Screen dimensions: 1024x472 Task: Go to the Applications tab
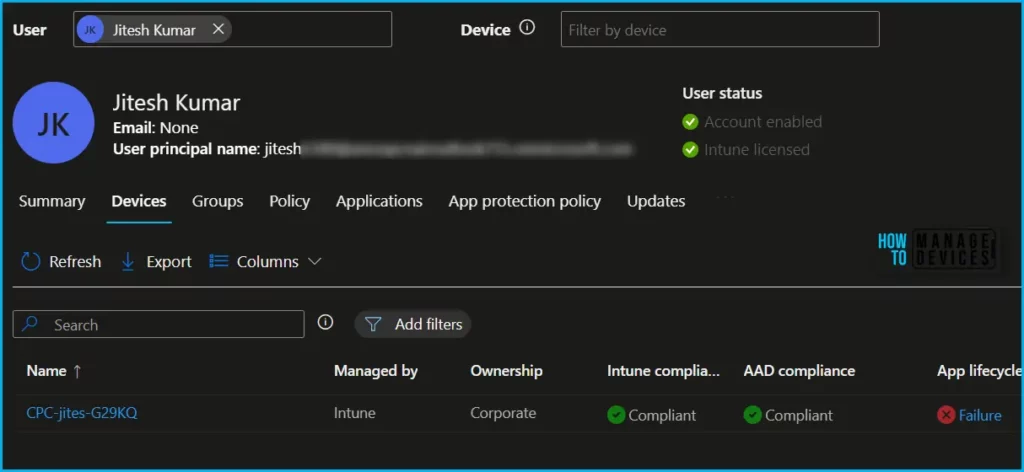(x=379, y=201)
